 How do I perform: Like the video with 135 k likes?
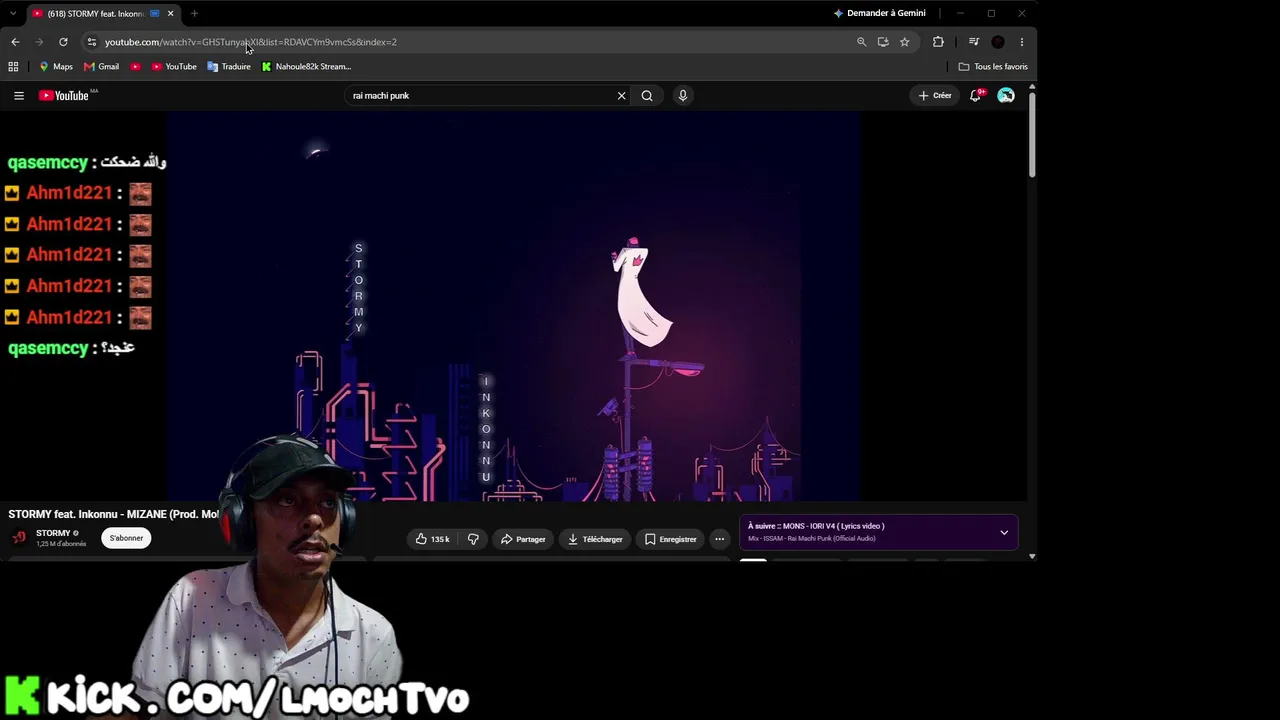point(432,539)
